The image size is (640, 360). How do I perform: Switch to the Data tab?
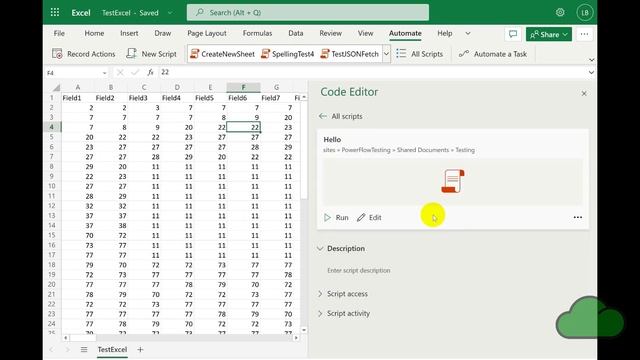[x=296, y=33]
